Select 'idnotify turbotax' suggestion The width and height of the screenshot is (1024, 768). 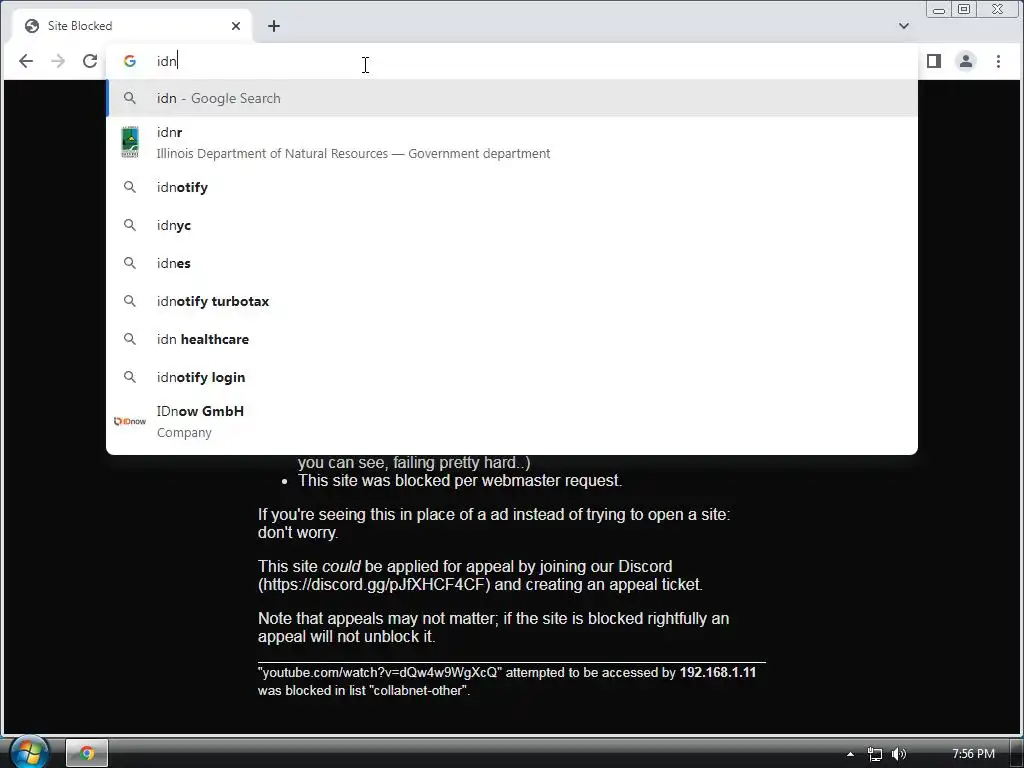(512, 301)
